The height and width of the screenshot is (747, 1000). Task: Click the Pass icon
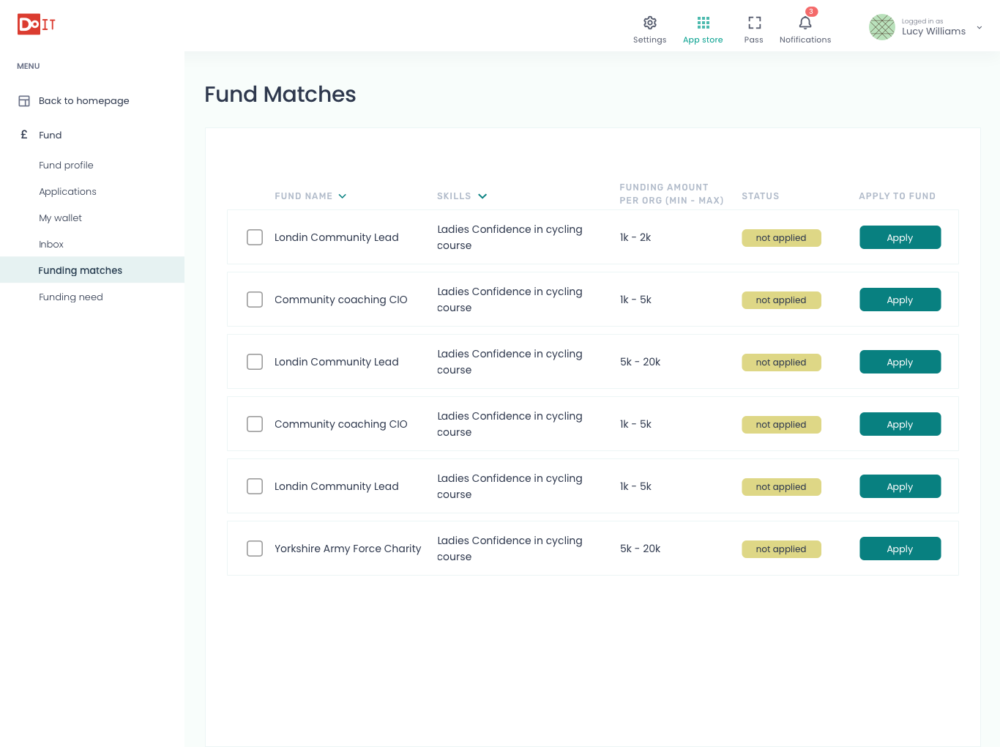pos(754,23)
